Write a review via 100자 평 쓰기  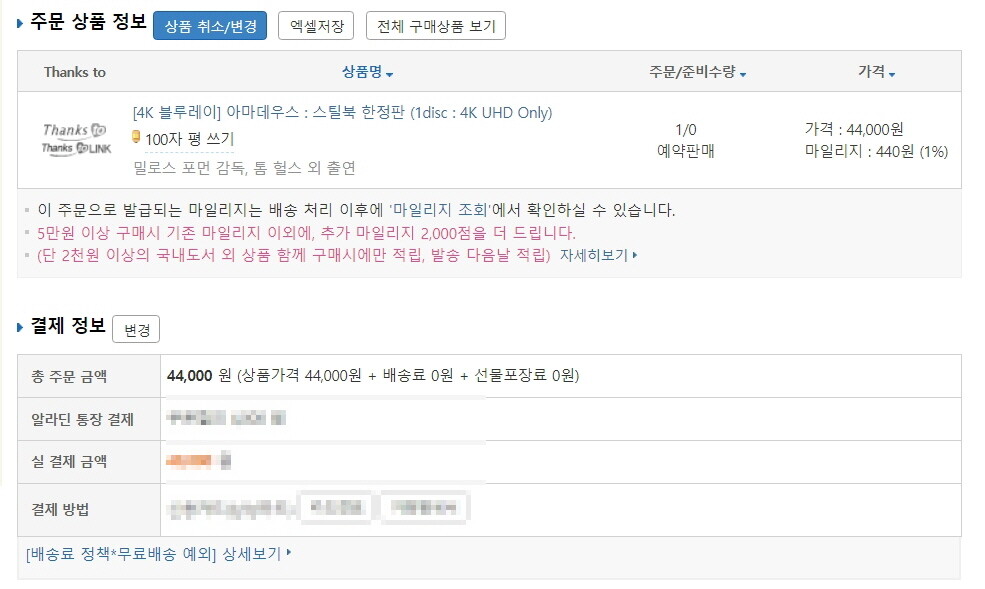coord(189,139)
